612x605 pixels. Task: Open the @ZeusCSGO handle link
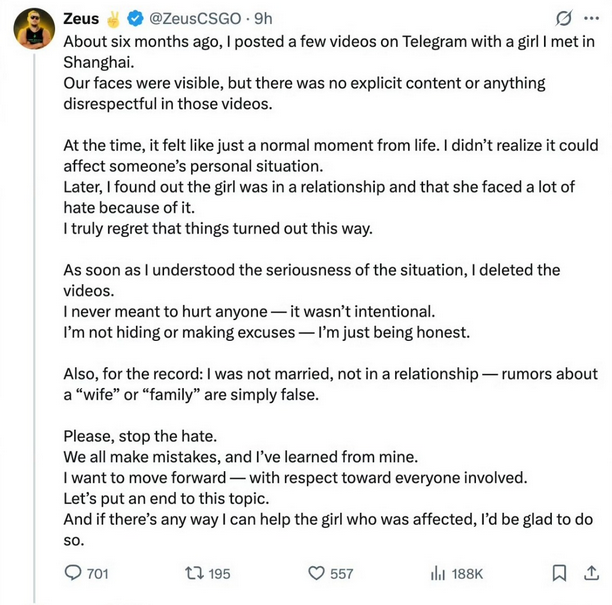tap(195, 19)
